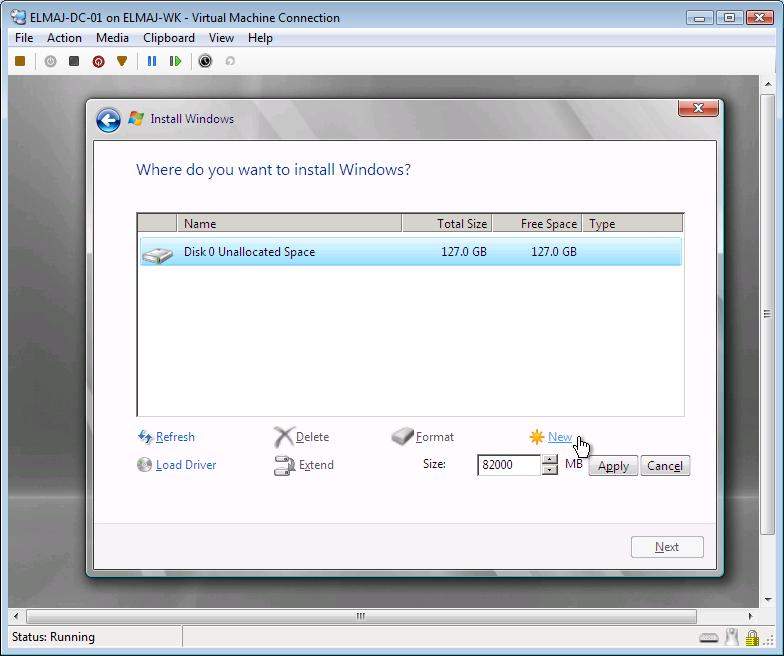Go back with the blue arrow
Screen dimensions: 784x656
108,120
